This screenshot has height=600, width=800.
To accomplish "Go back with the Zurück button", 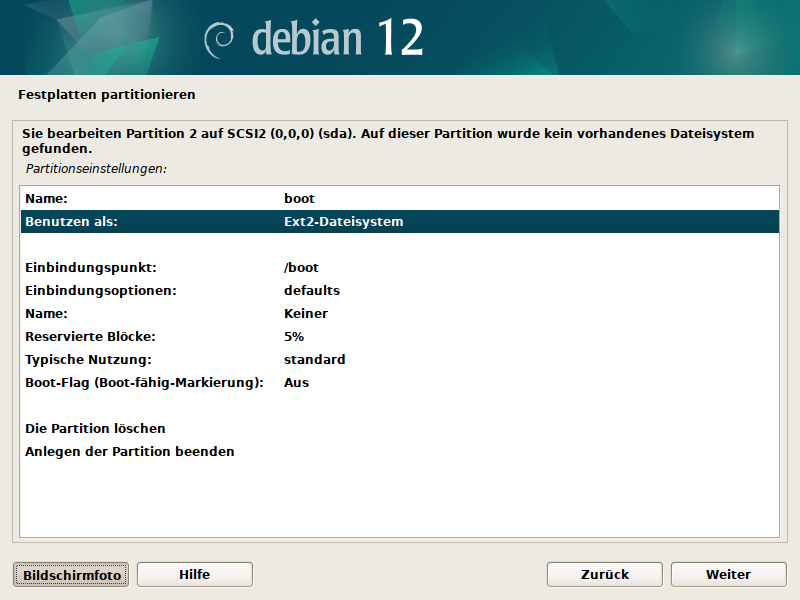I will coord(604,574).
